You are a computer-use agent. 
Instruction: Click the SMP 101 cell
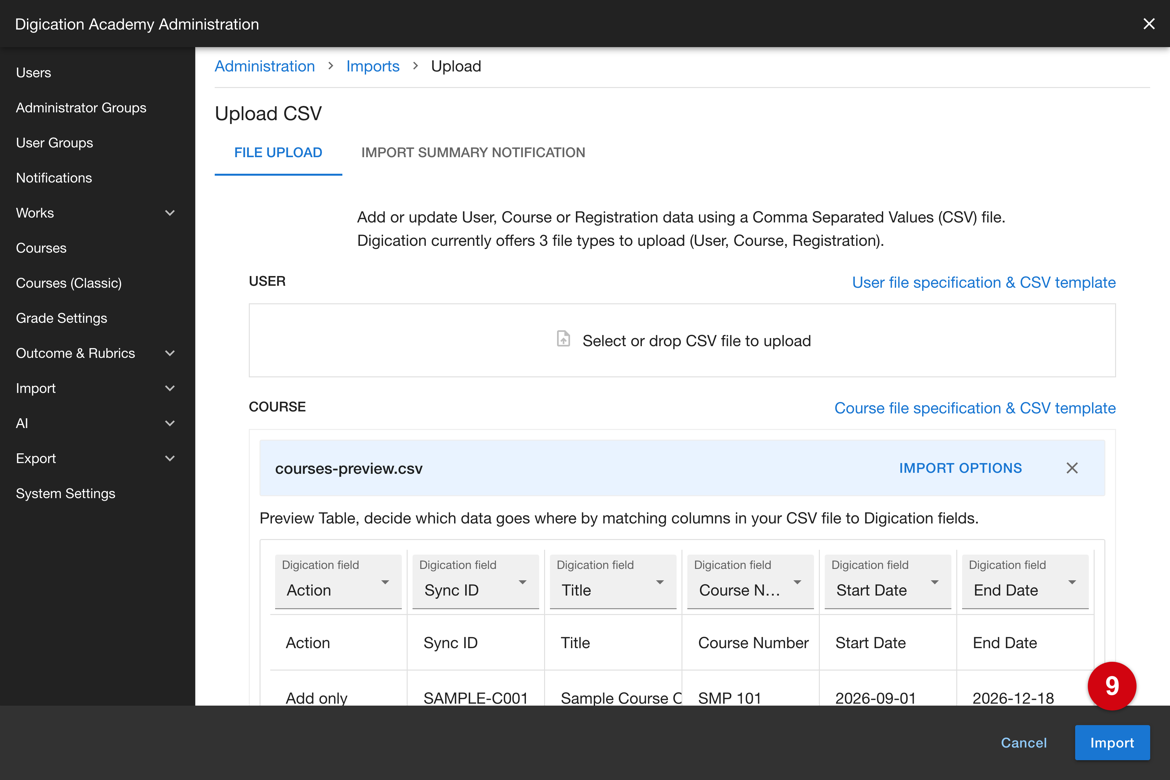pos(750,698)
